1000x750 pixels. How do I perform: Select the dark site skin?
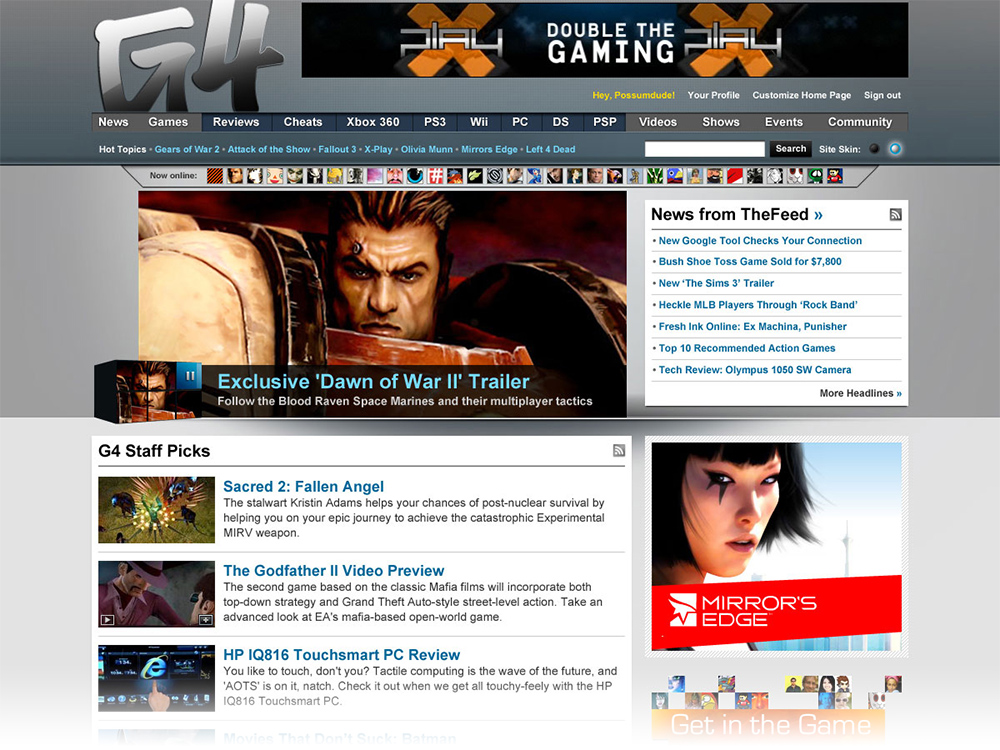coord(874,149)
